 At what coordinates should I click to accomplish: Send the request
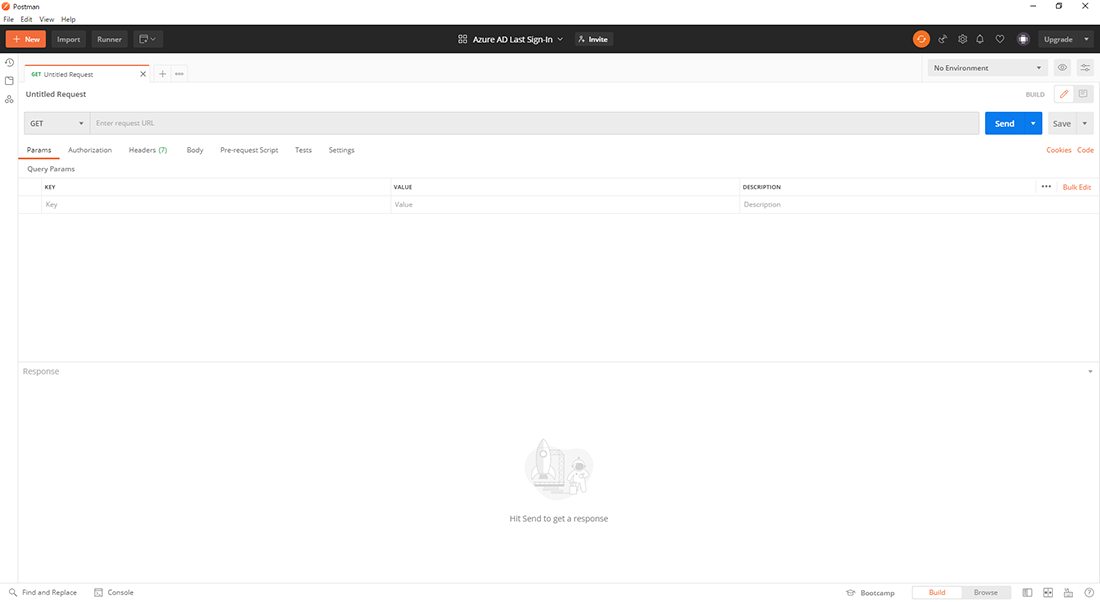pyautogui.click(x=1005, y=123)
